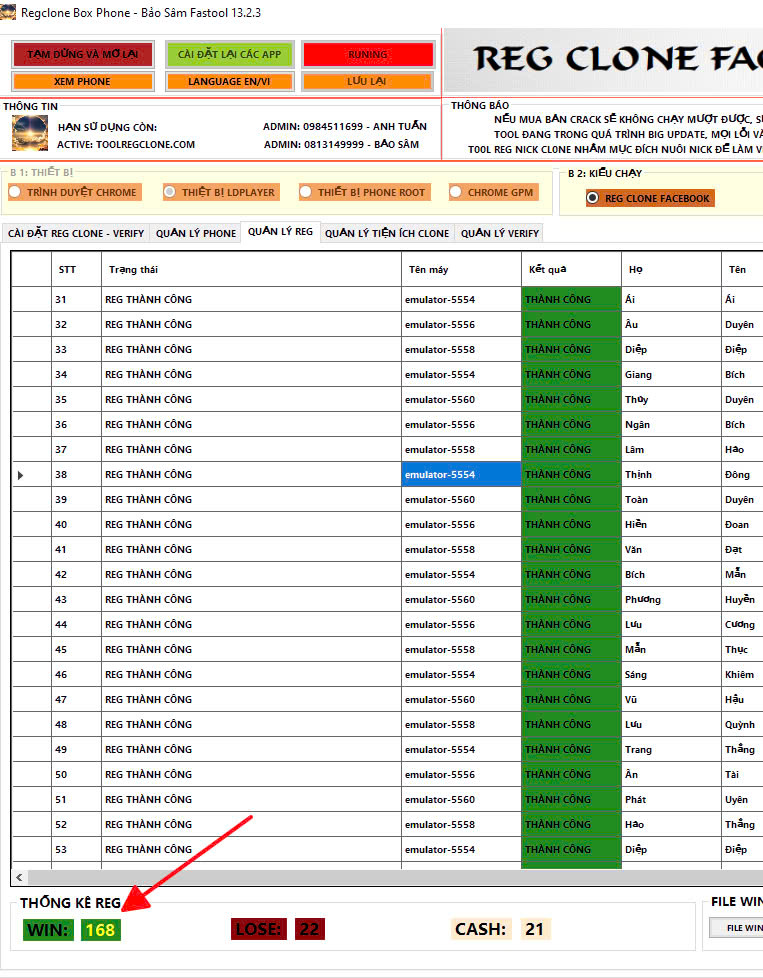This screenshot has height=978, width=763.
Task: Click the CASH count value 21
Action: (534, 929)
